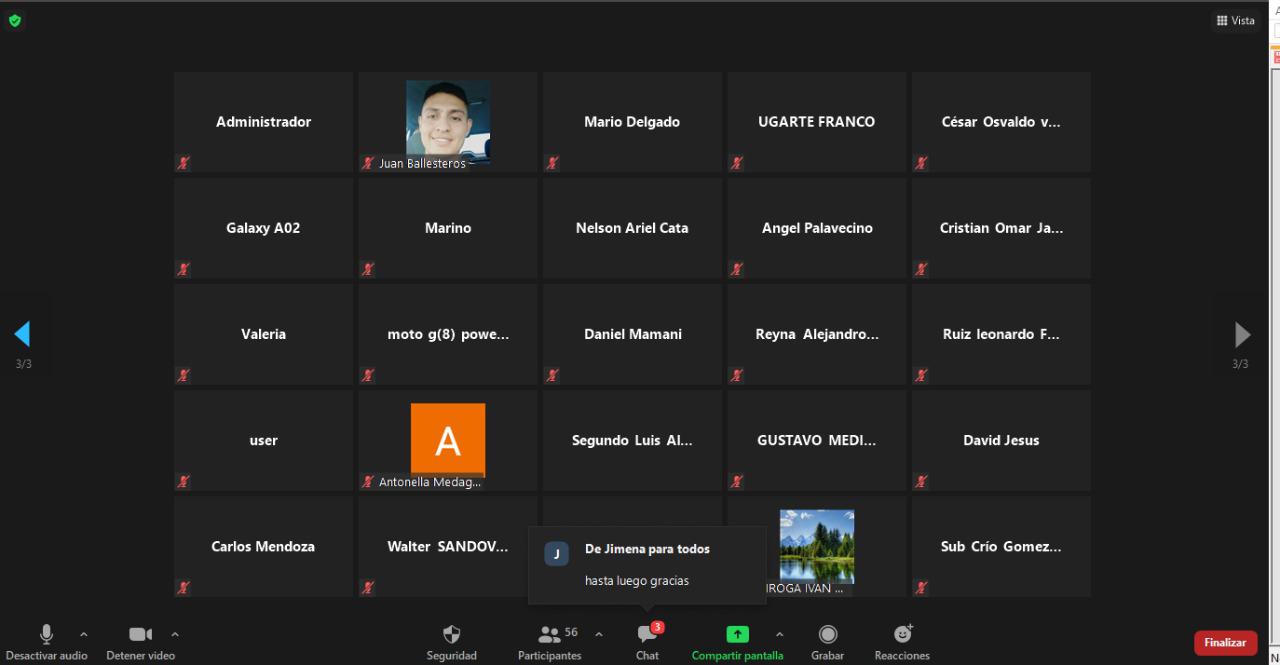Viewport: 1280px width, 665px height.
Task: Open the Reacciones emoji icon
Action: click(x=902, y=635)
